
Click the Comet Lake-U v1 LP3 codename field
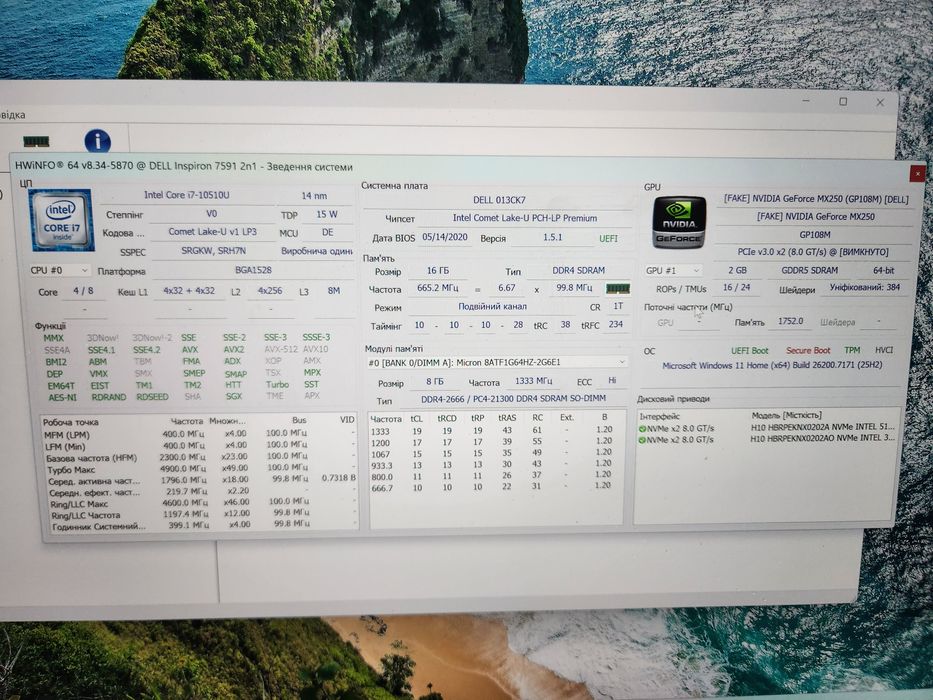[212, 232]
